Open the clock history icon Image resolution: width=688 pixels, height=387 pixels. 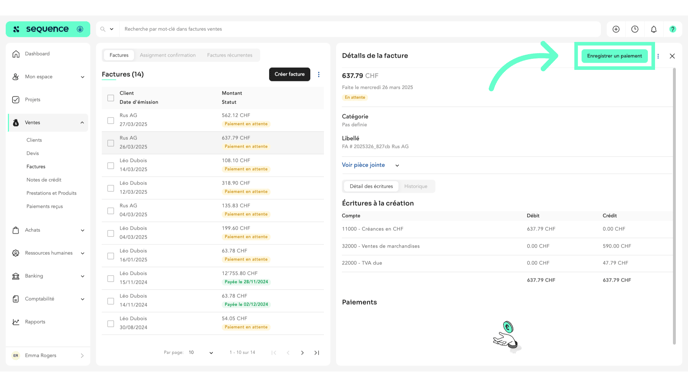(x=635, y=29)
